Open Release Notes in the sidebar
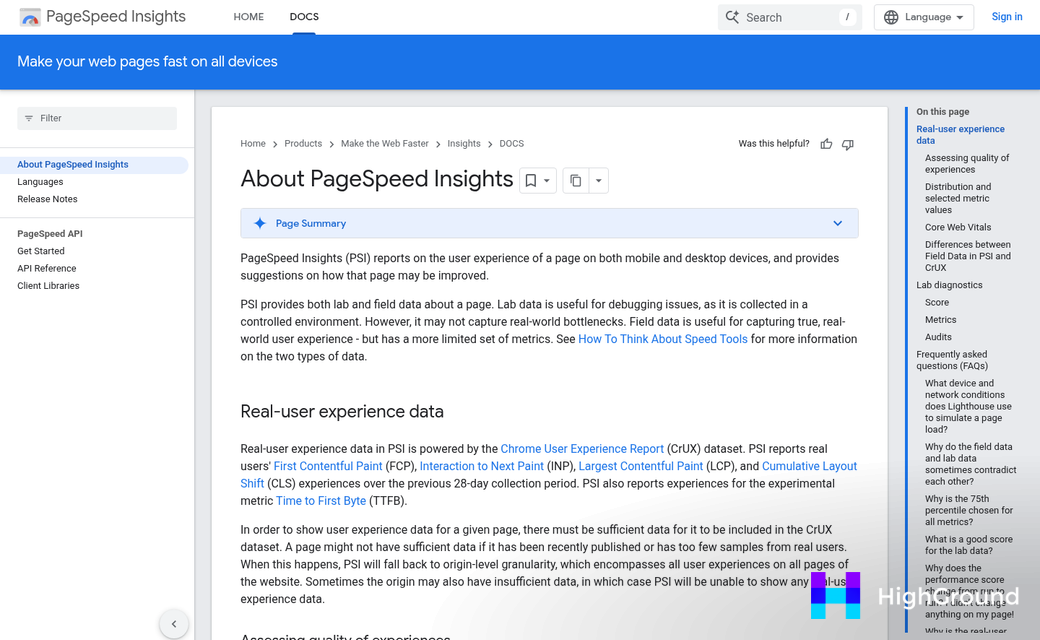This screenshot has width=1040, height=640. (47, 199)
